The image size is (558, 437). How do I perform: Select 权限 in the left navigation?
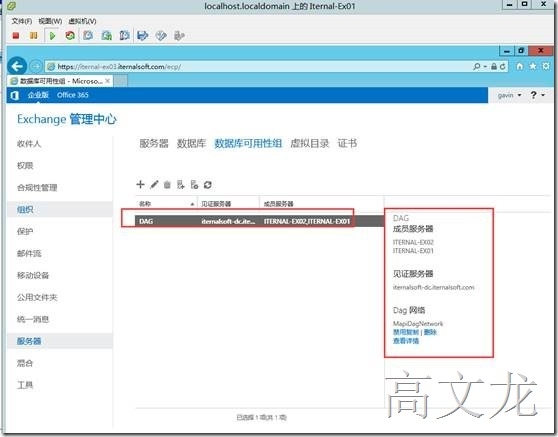coord(25,165)
